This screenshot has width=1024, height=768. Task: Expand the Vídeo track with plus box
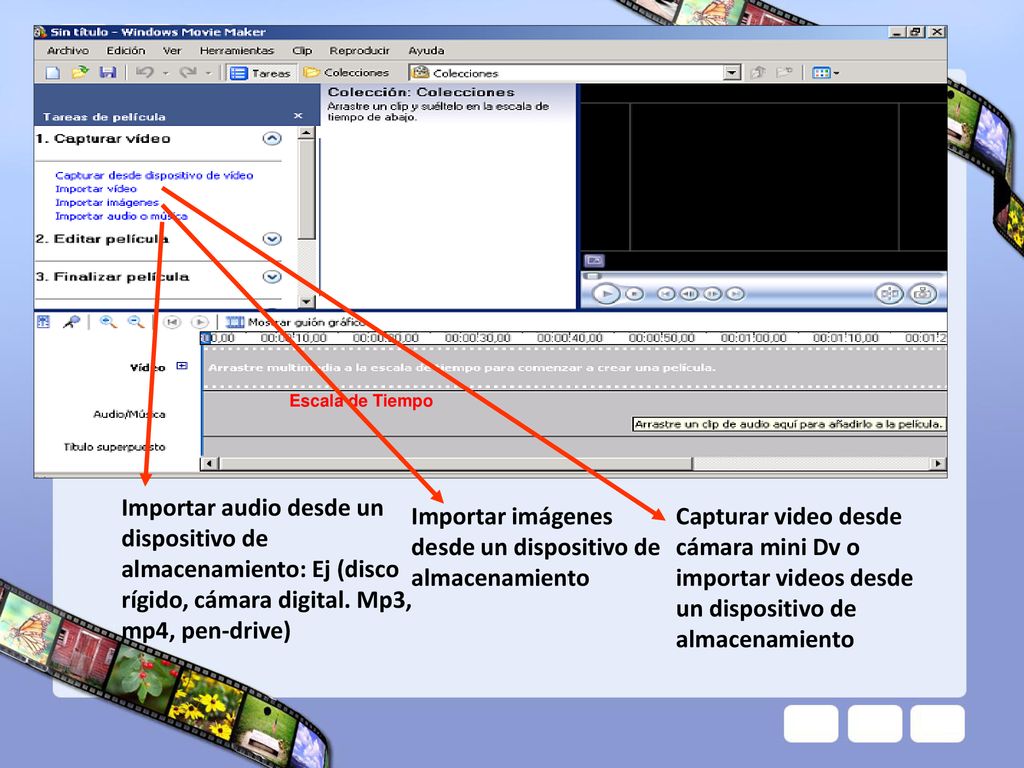[x=182, y=366]
